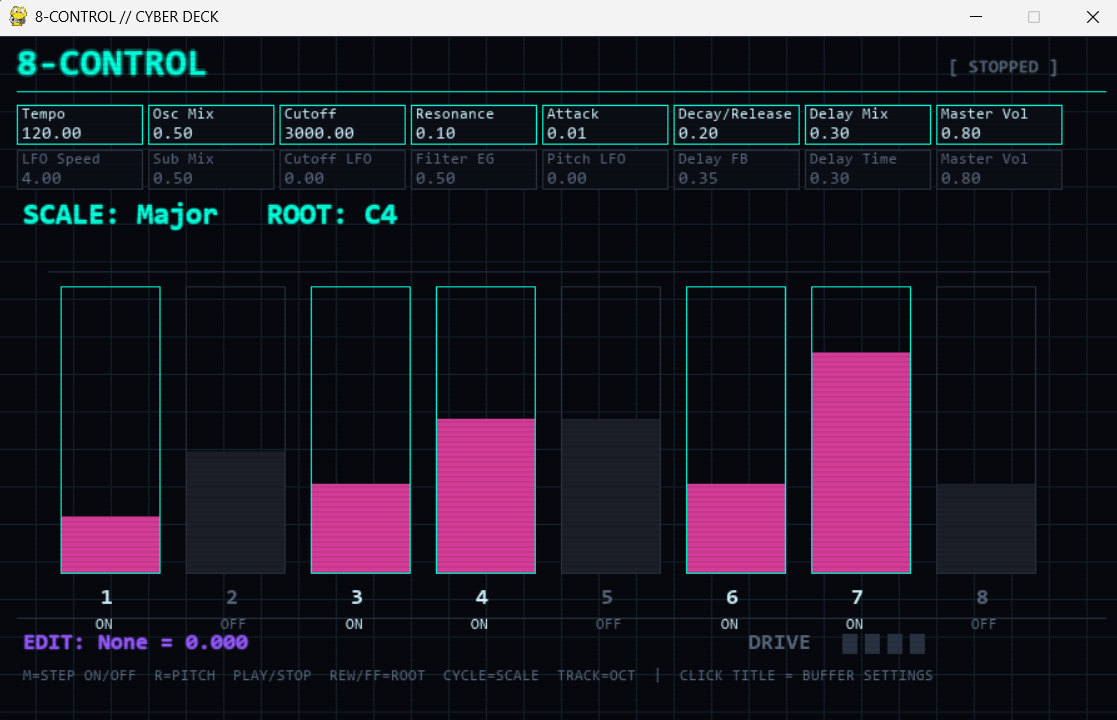Select the Decay/Release parameter box
The width and height of the screenshot is (1117, 720).
pyautogui.click(x=736, y=125)
